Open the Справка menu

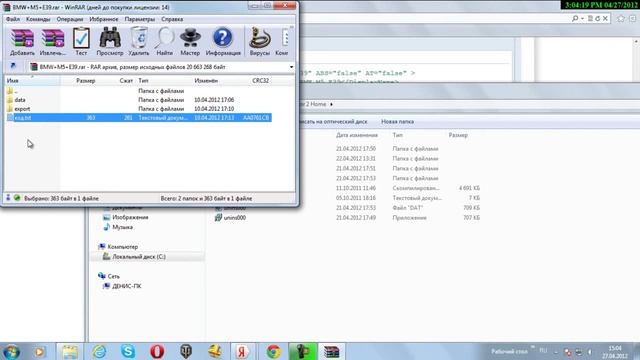point(172,19)
